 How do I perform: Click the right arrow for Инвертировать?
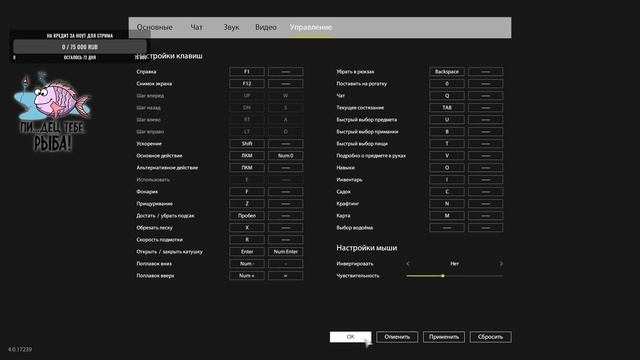click(501, 264)
